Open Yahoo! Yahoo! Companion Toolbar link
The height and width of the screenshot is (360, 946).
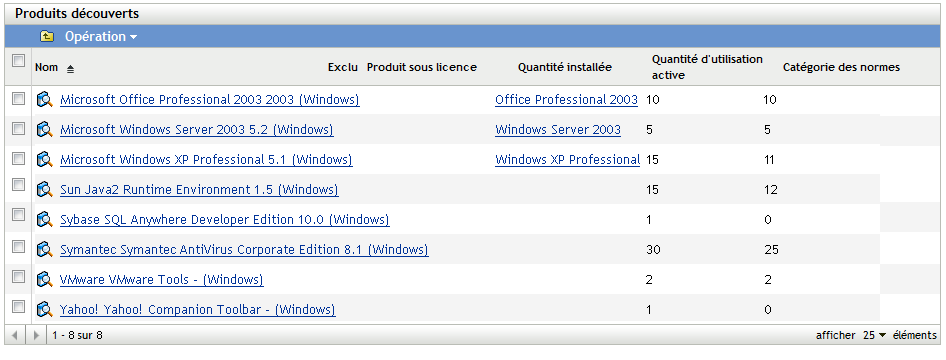point(198,310)
